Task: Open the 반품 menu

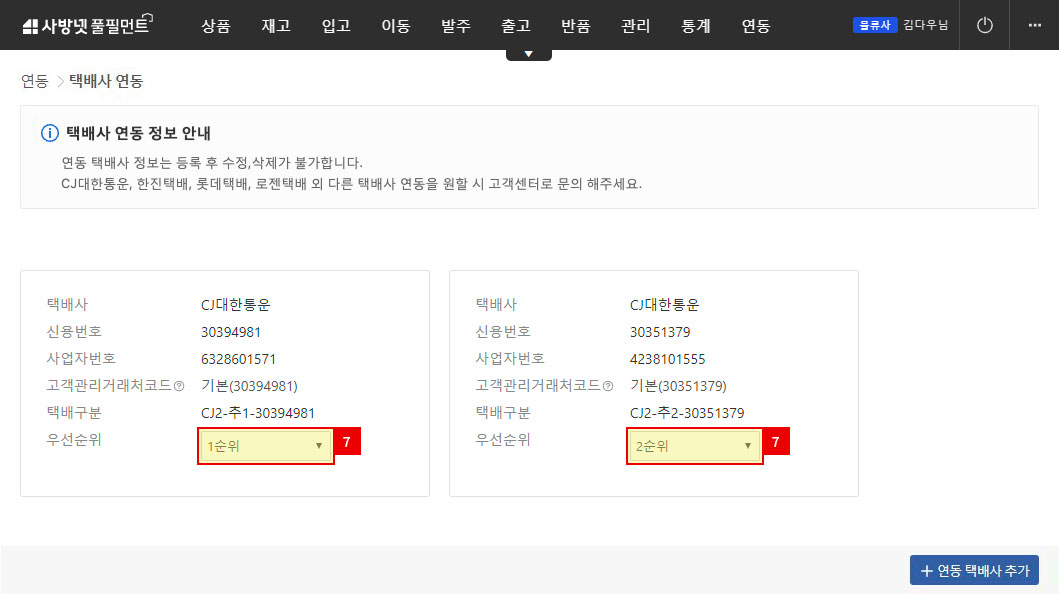Action: point(575,26)
